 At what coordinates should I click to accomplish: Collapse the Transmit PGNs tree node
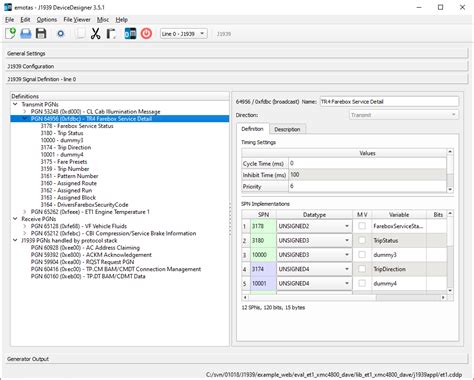15,104
